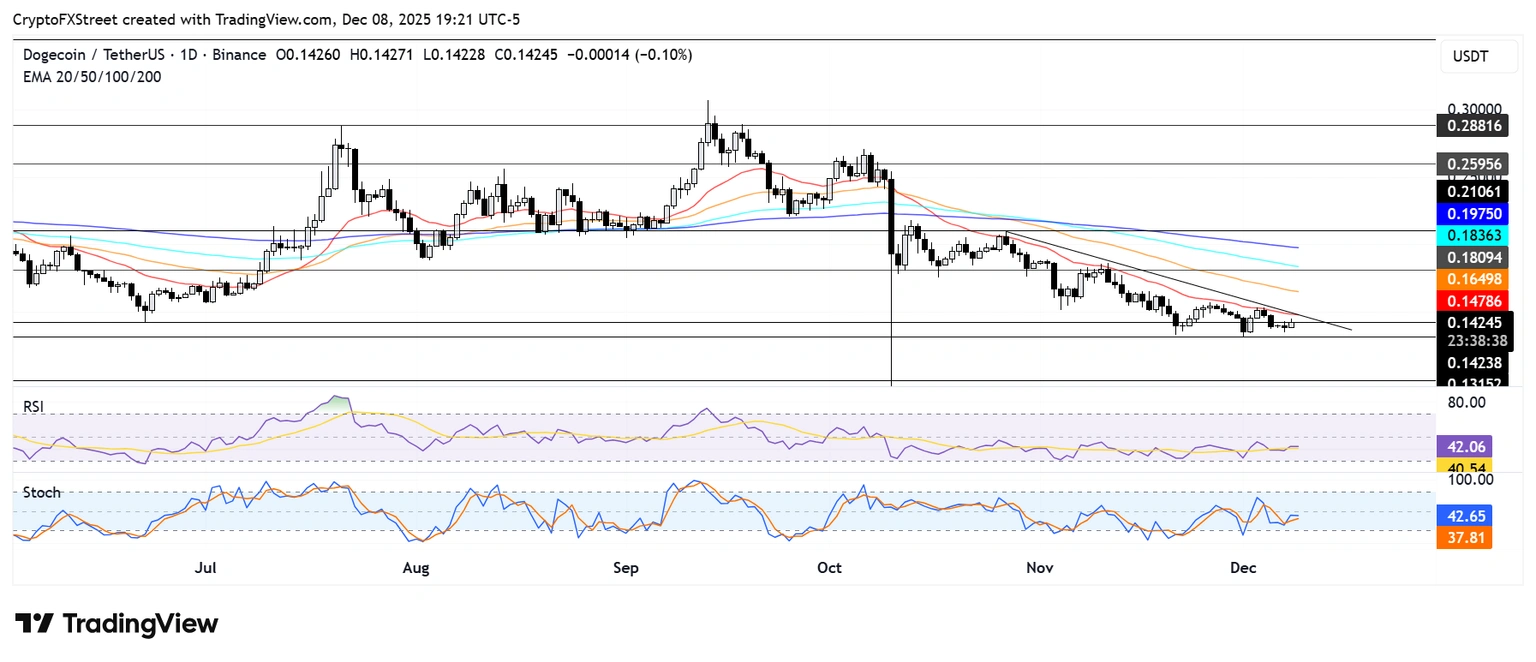Click the orange Stoch value 37.81 tag
The image size is (1536, 662).
tap(1465, 539)
